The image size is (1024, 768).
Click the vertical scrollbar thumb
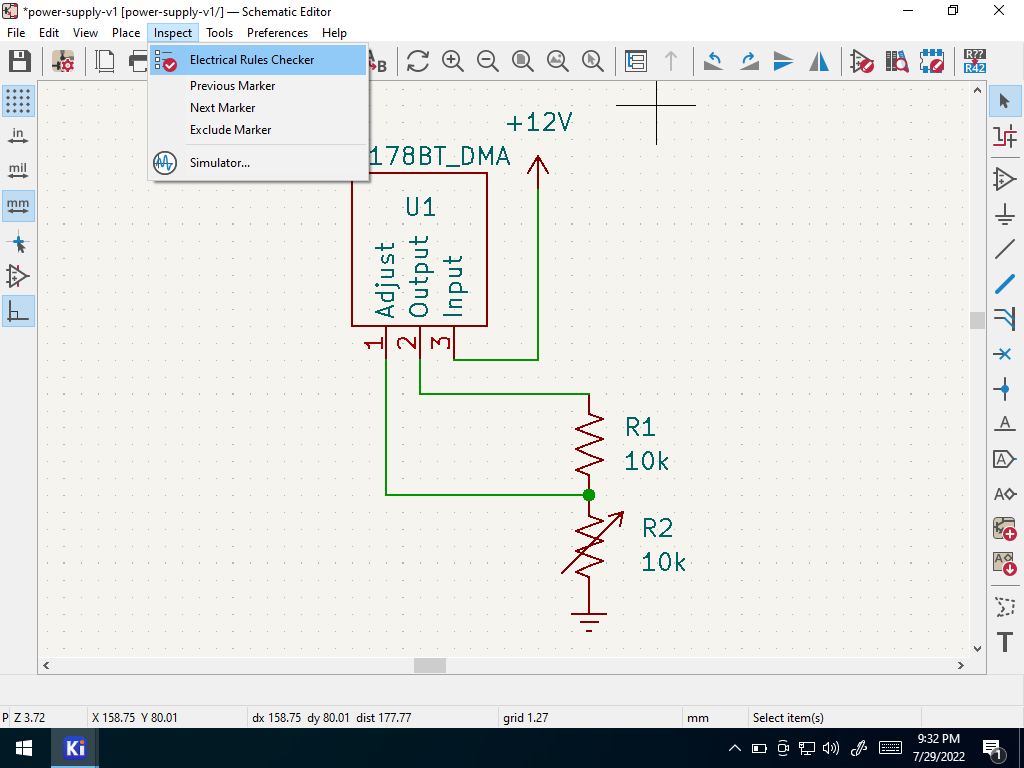tap(977, 320)
